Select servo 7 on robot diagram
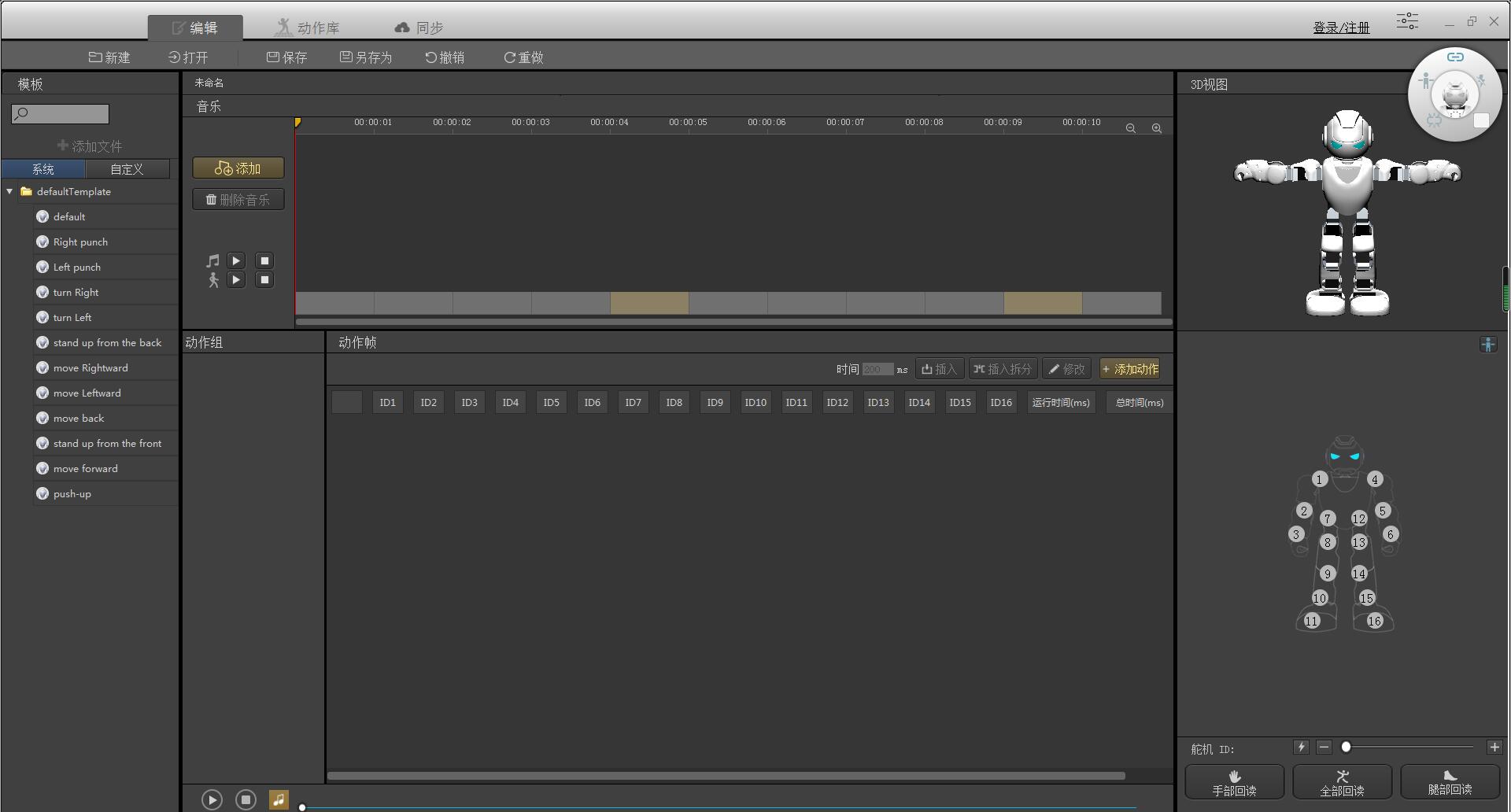 pos(1328,519)
